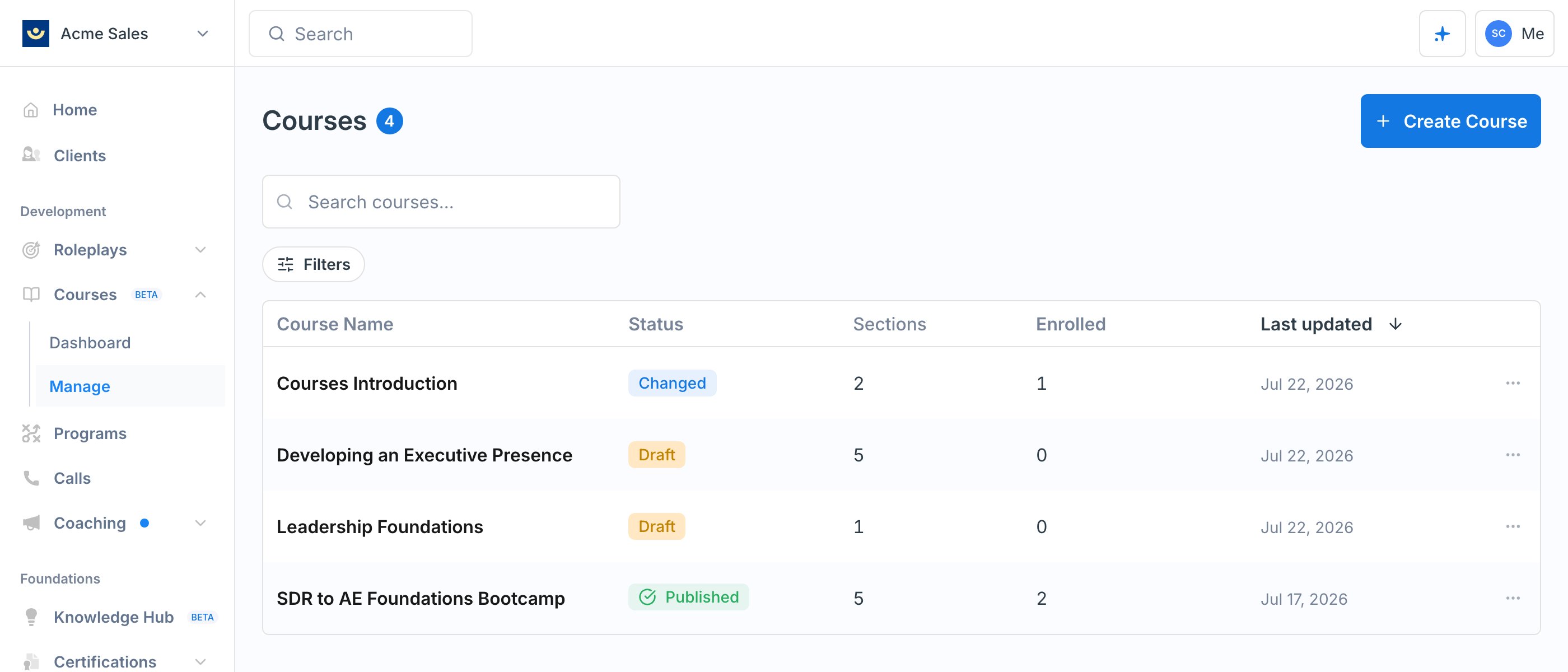Image resolution: width=1568 pixels, height=672 pixels.
Task: Open Leadership Foundations row options menu
Action: click(1513, 526)
